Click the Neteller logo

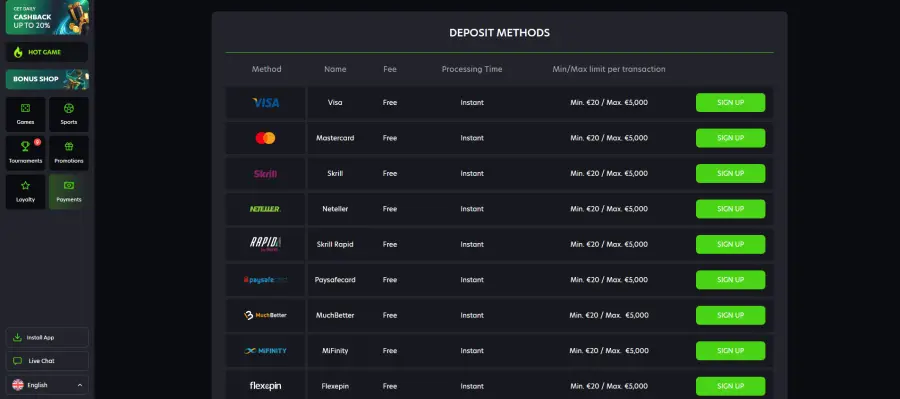[265, 209]
